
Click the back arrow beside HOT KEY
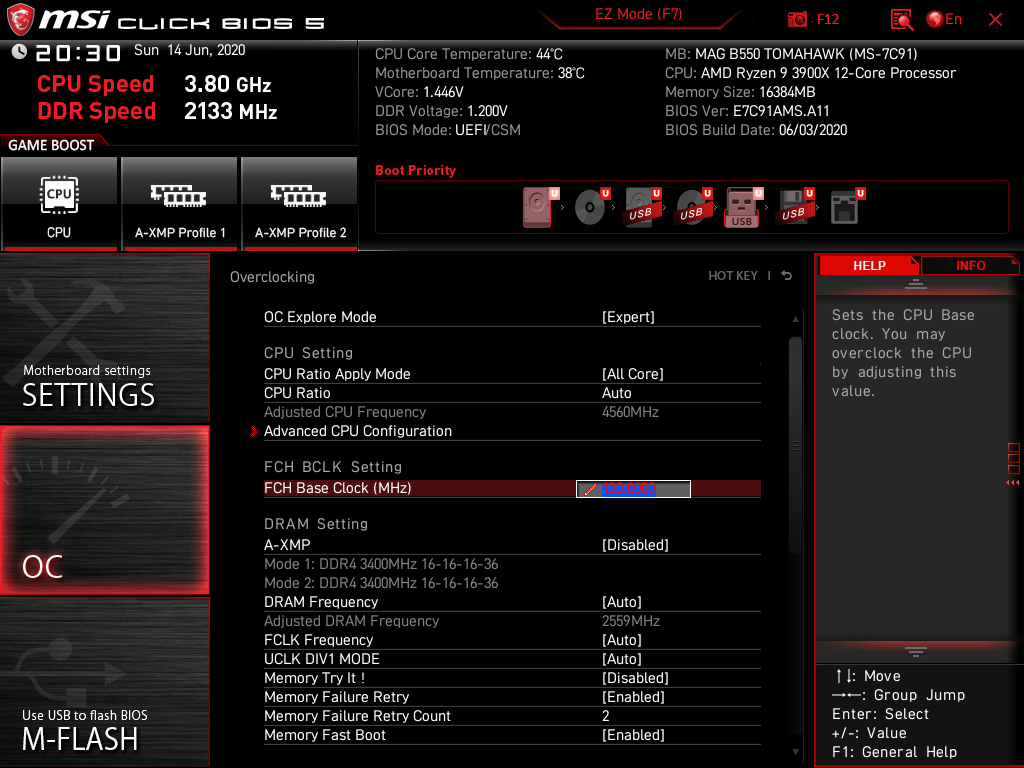(x=787, y=276)
